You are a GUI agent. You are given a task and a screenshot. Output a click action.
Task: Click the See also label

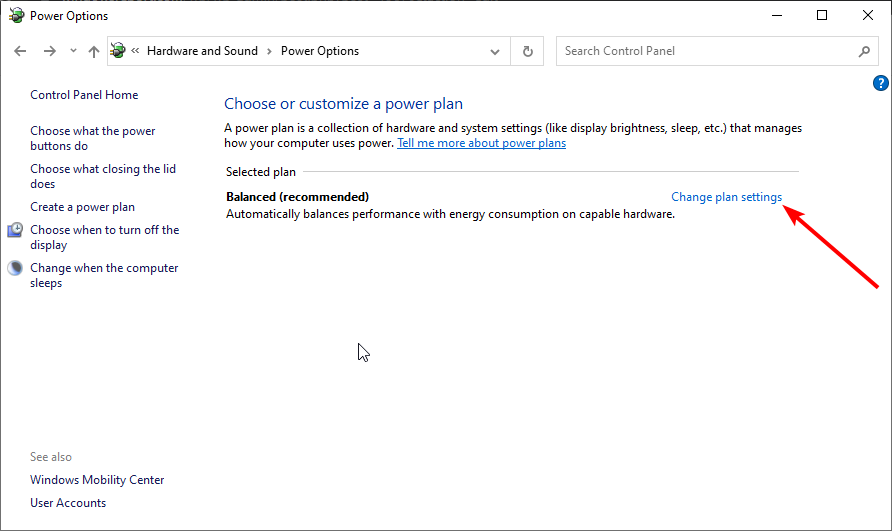[x=51, y=457]
